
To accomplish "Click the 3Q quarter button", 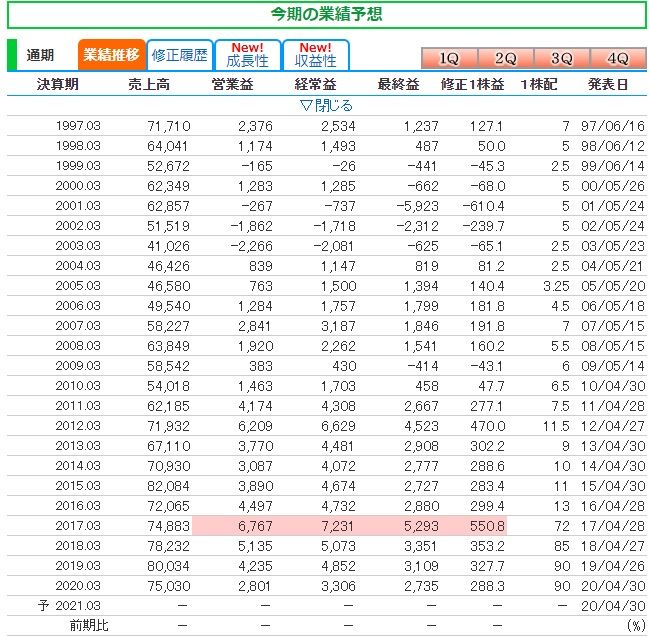I will pos(561,58).
